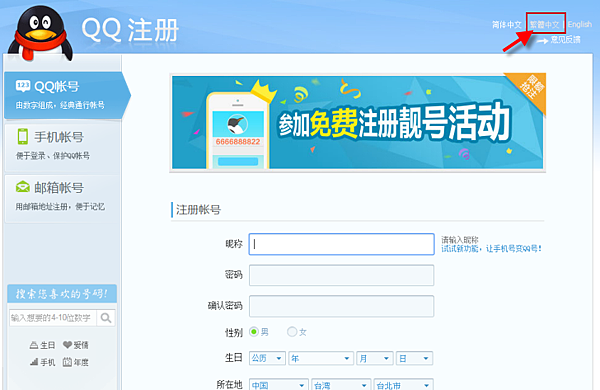The height and width of the screenshot is (390, 600).
Task: Click the 搜索您喜欢的号码! header
Action: click(x=62, y=294)
